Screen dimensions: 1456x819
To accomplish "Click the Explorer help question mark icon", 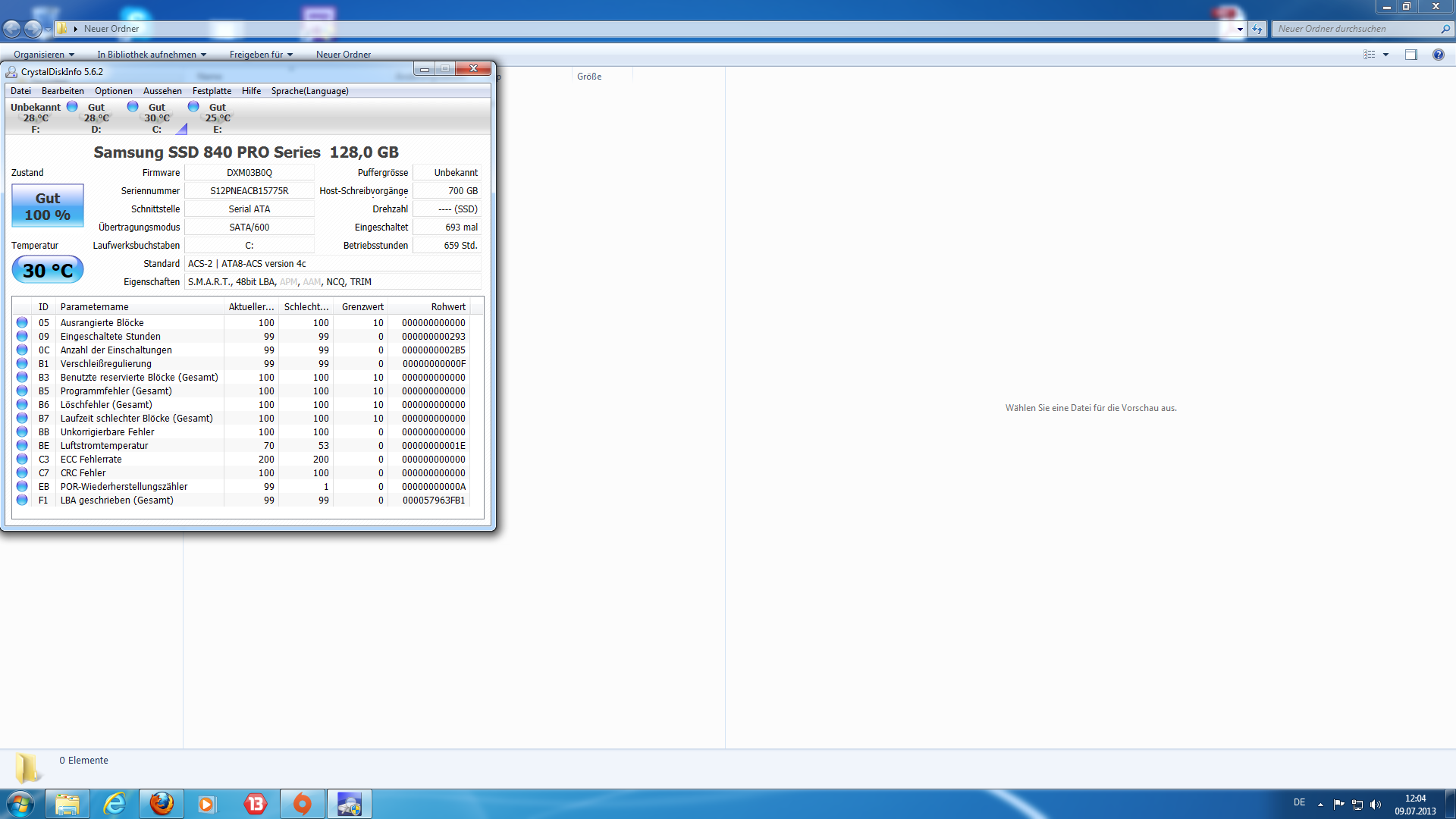I will click(x=1438, y=55).
